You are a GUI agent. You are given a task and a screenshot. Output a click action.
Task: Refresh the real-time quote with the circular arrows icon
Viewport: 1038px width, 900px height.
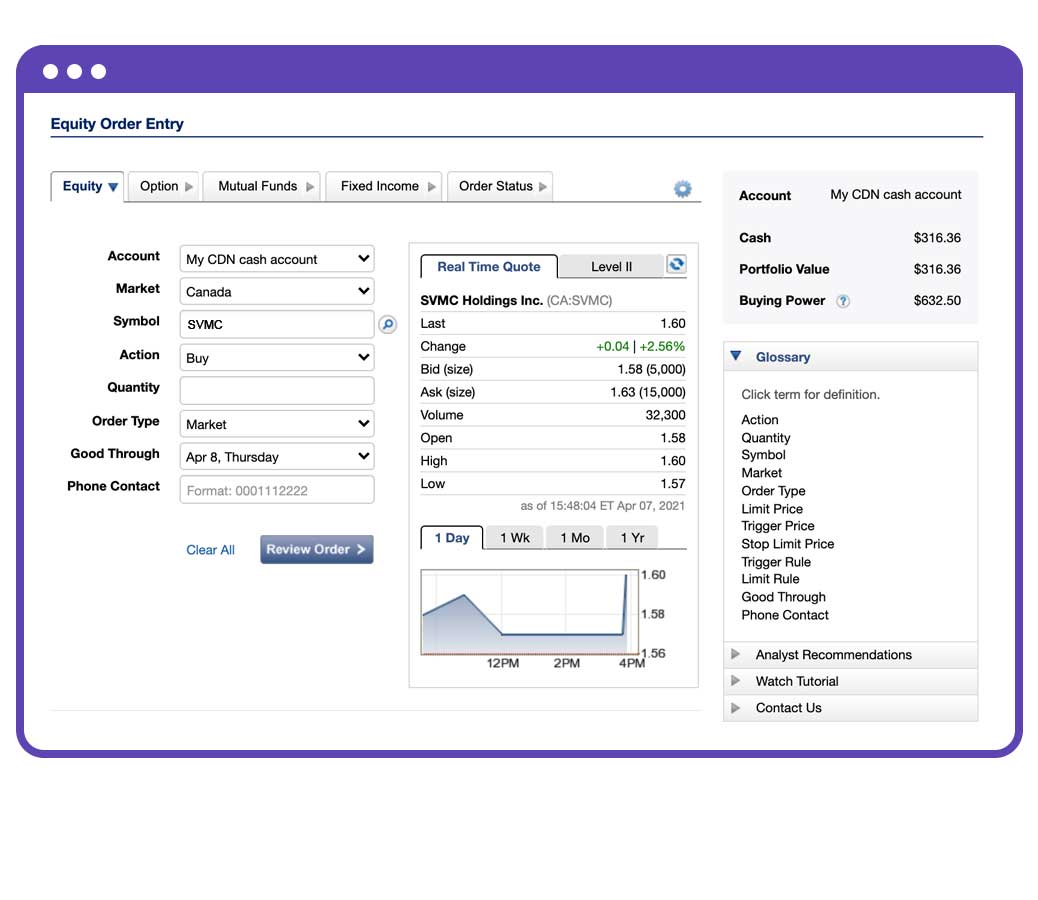pos(676,264)
